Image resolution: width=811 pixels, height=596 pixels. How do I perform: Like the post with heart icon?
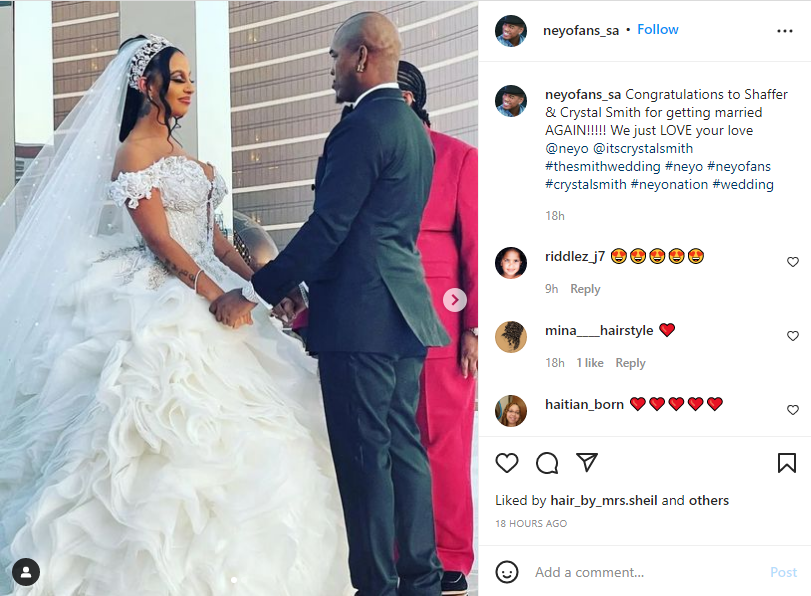[507, 463]
